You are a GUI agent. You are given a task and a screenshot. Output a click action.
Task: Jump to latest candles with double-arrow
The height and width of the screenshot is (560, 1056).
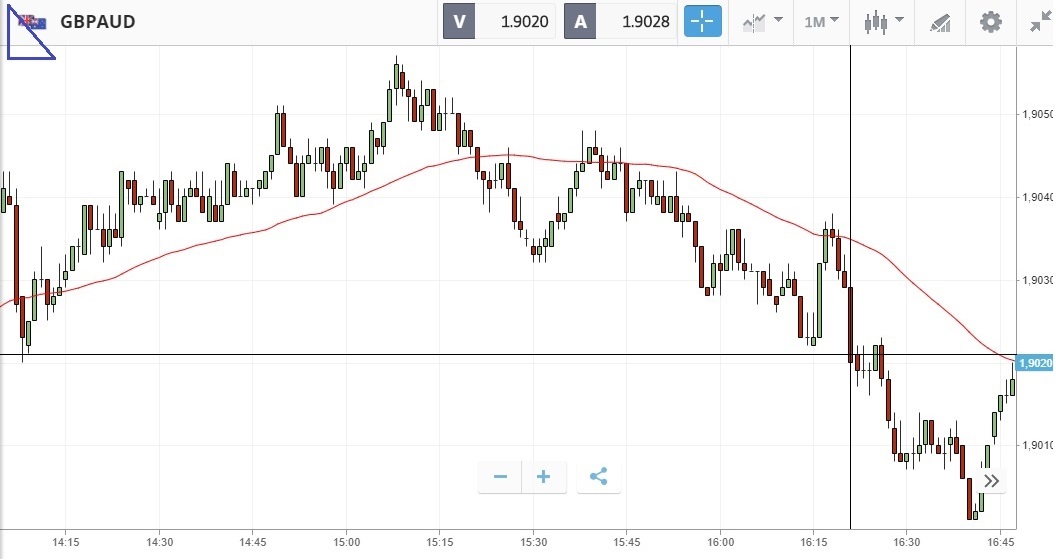pyautogui.click(x=990, y=481)
